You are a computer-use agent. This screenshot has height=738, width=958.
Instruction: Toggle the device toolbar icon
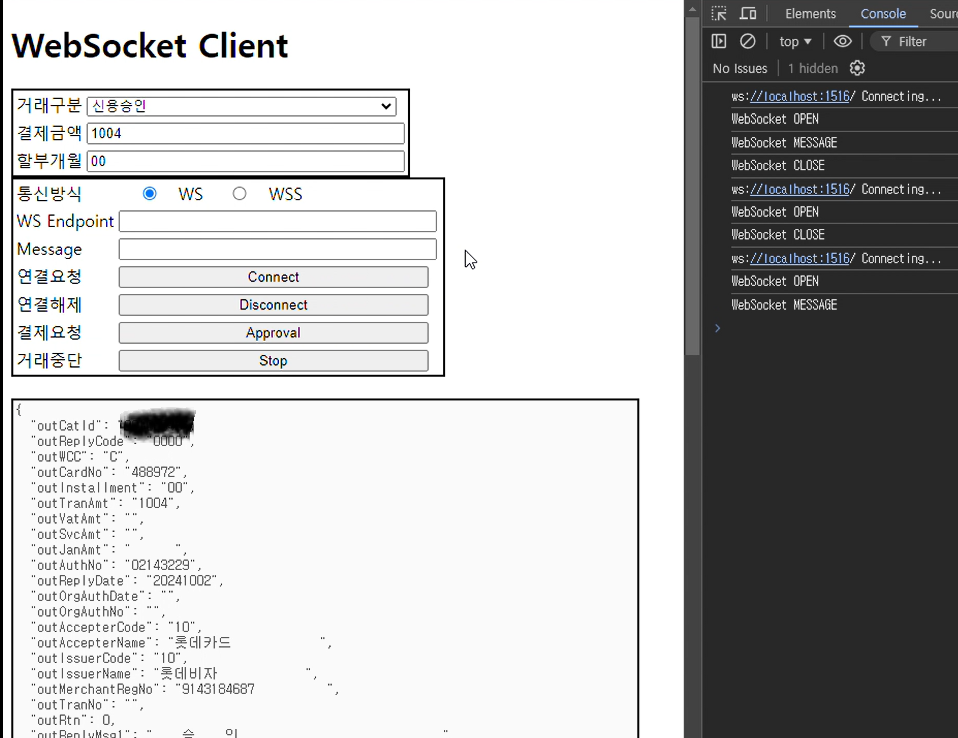(748, 14)
